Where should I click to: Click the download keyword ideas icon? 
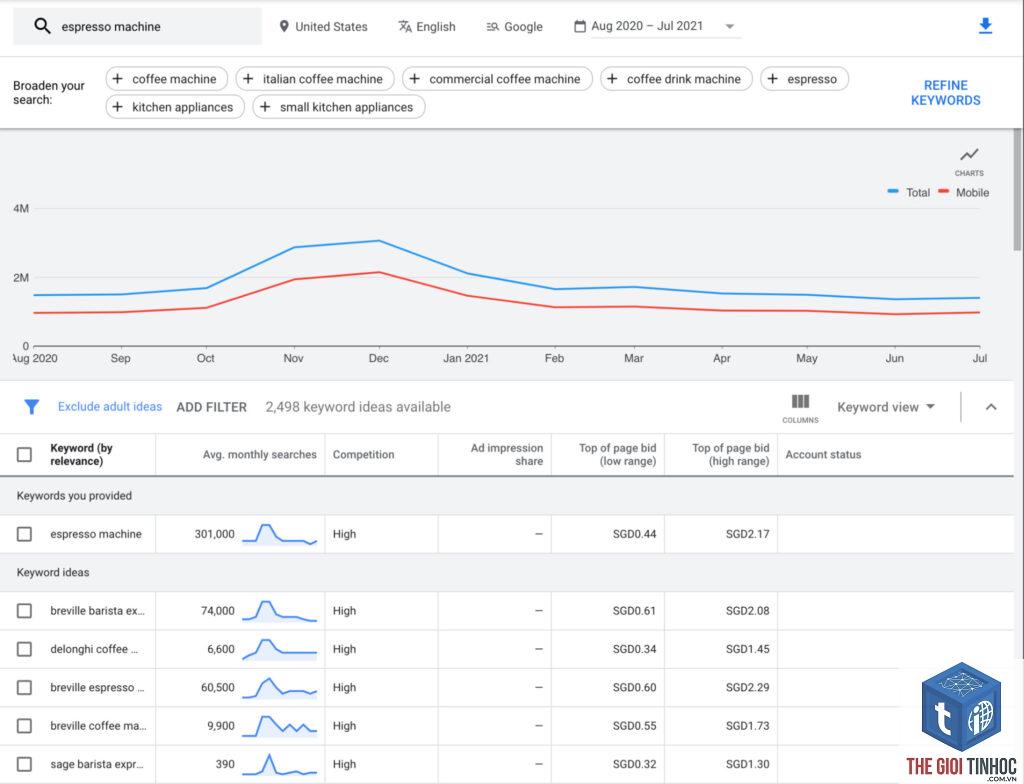(x=985, y=26)
